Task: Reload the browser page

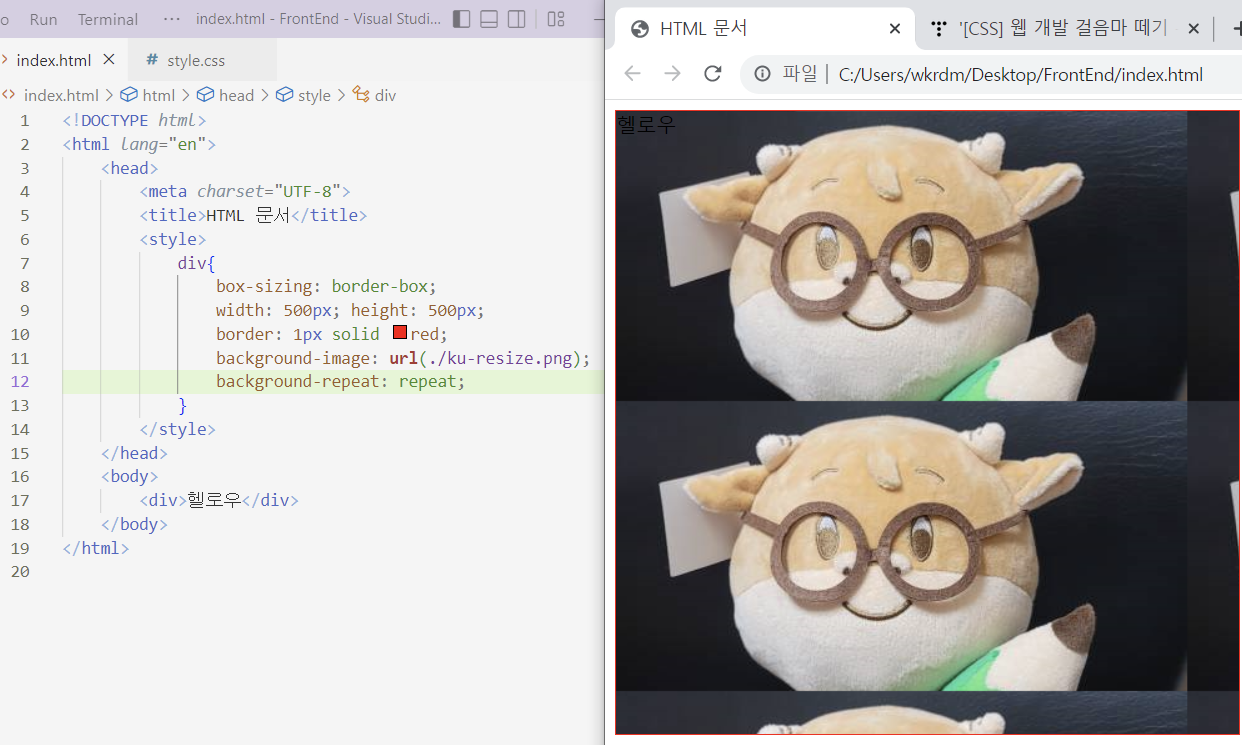Action: (x=713, y=74)
